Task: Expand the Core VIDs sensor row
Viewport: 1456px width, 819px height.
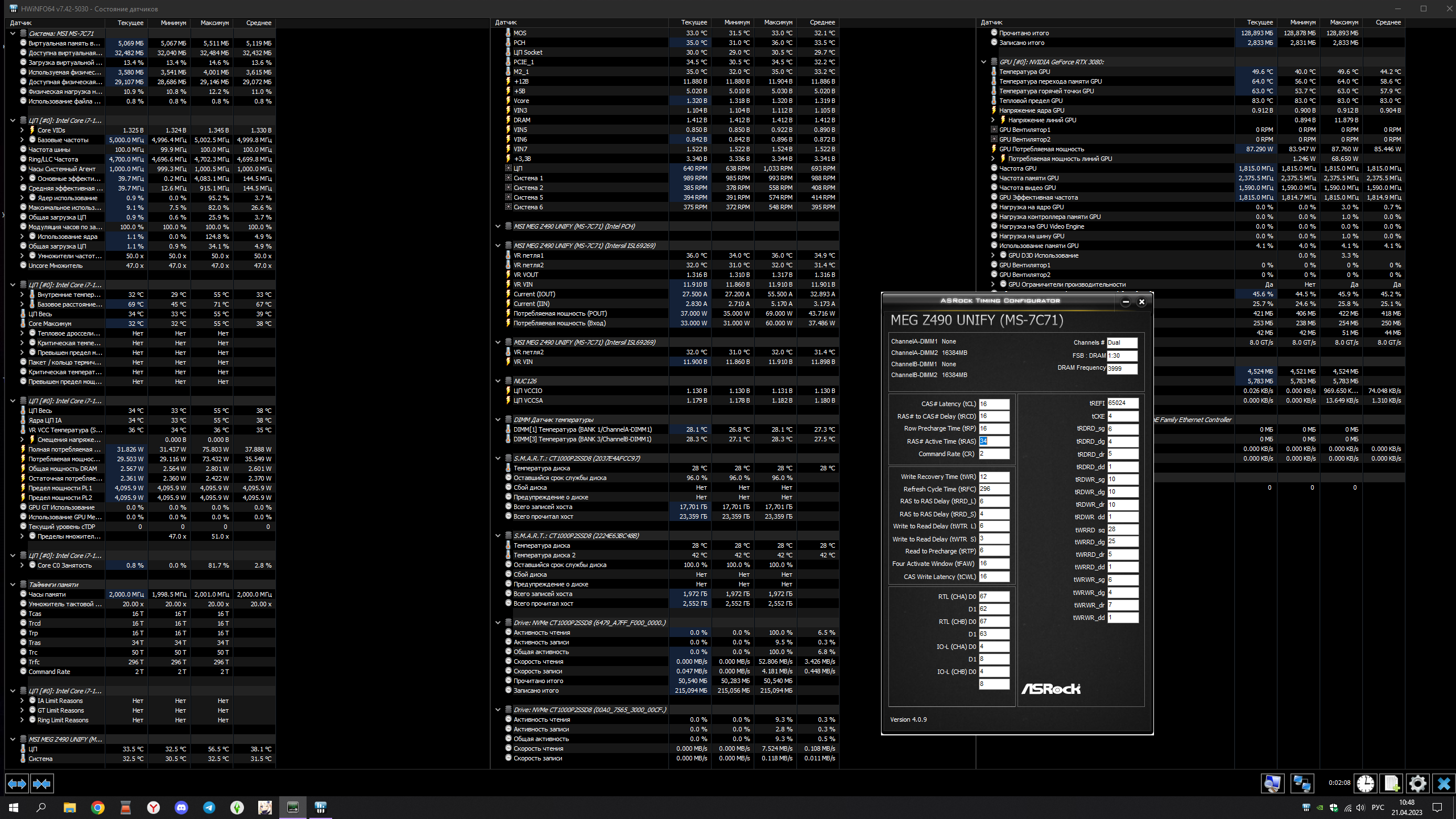Action: click(22, 130)
